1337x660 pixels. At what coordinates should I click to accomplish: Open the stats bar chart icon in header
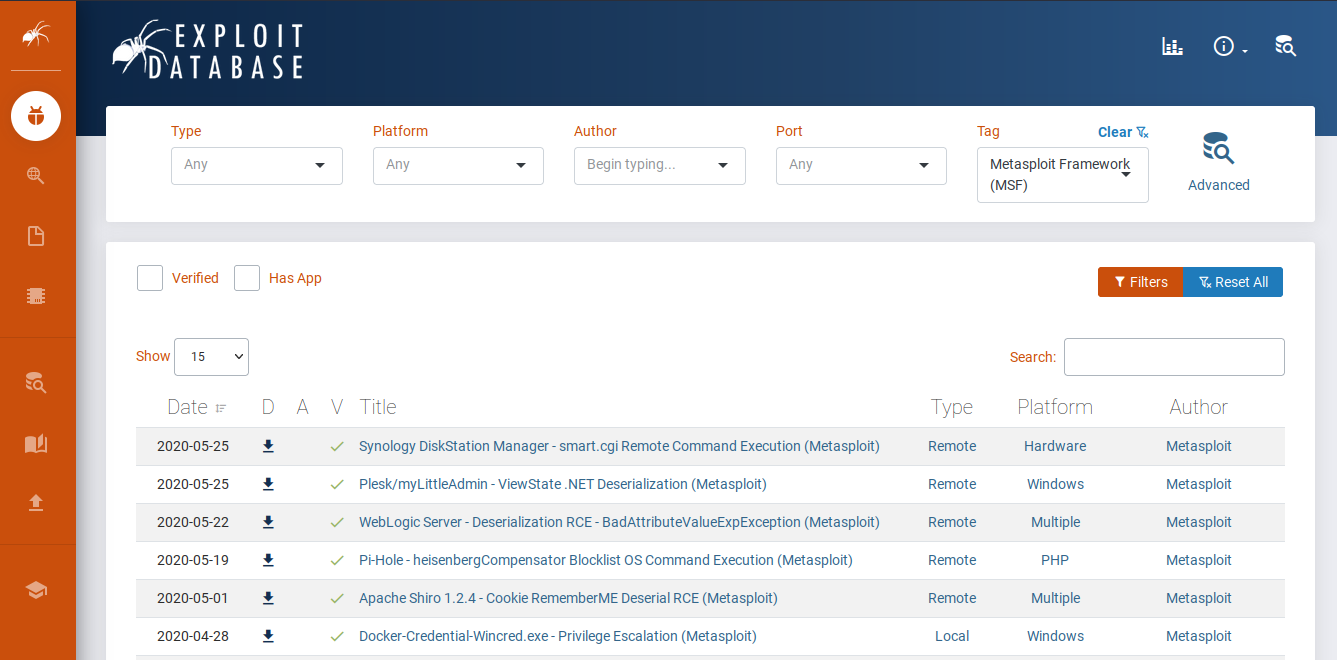coord(1172,46)
